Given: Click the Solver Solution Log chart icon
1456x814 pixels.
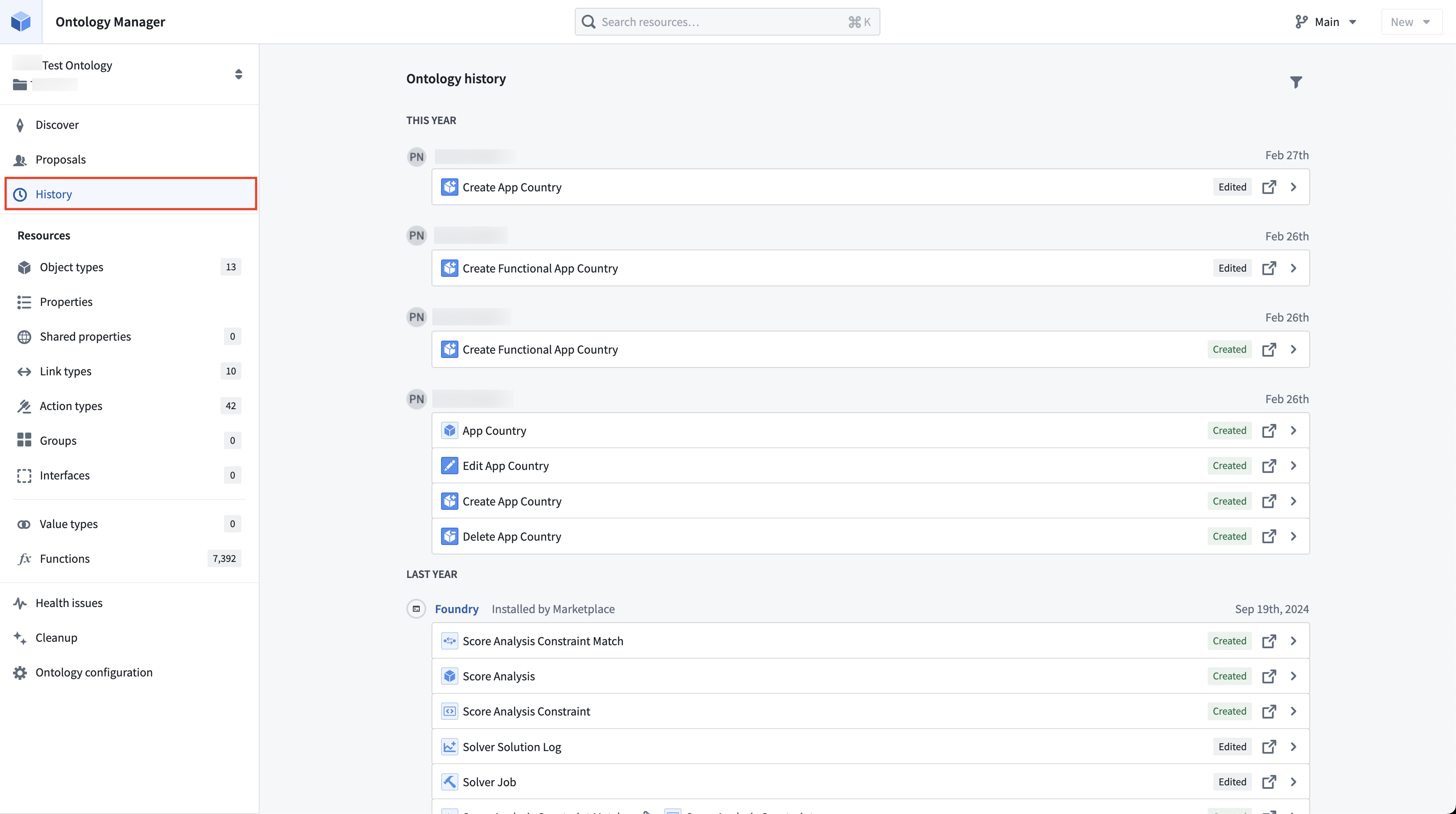Looking at the screenshot, I should click(x=449, y=747).
